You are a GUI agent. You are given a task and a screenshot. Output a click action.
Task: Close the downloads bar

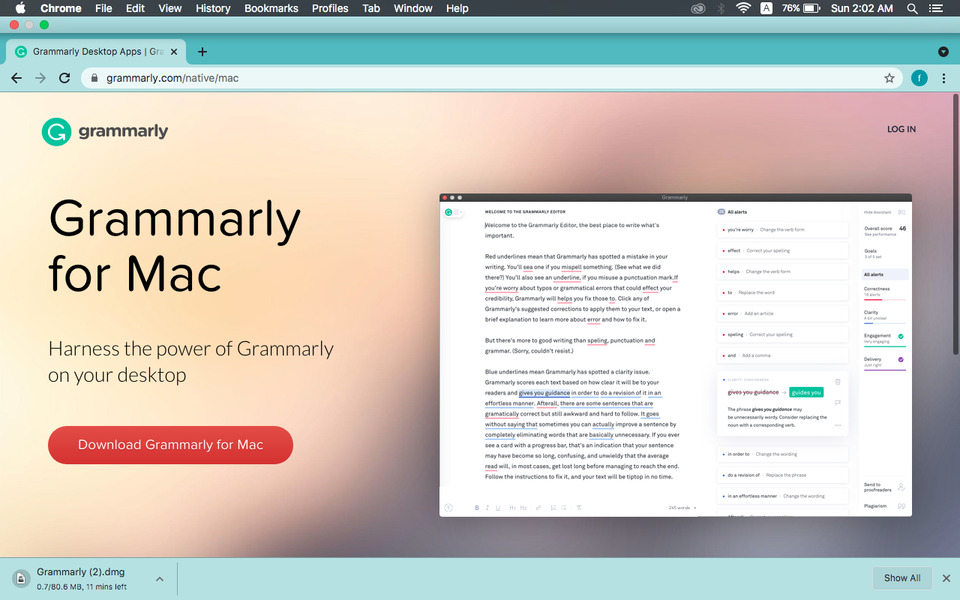pos(946,578)
